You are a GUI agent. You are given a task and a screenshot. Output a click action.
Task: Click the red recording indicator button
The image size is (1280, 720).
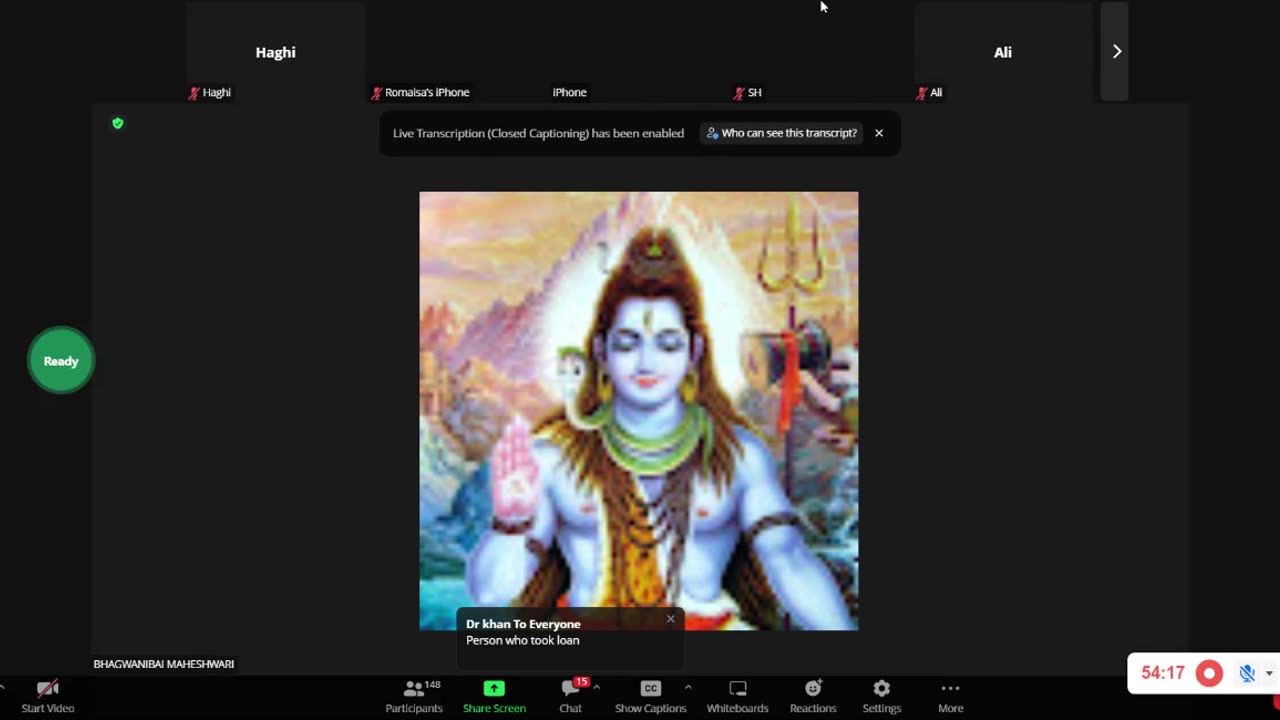click(1209, 673)
